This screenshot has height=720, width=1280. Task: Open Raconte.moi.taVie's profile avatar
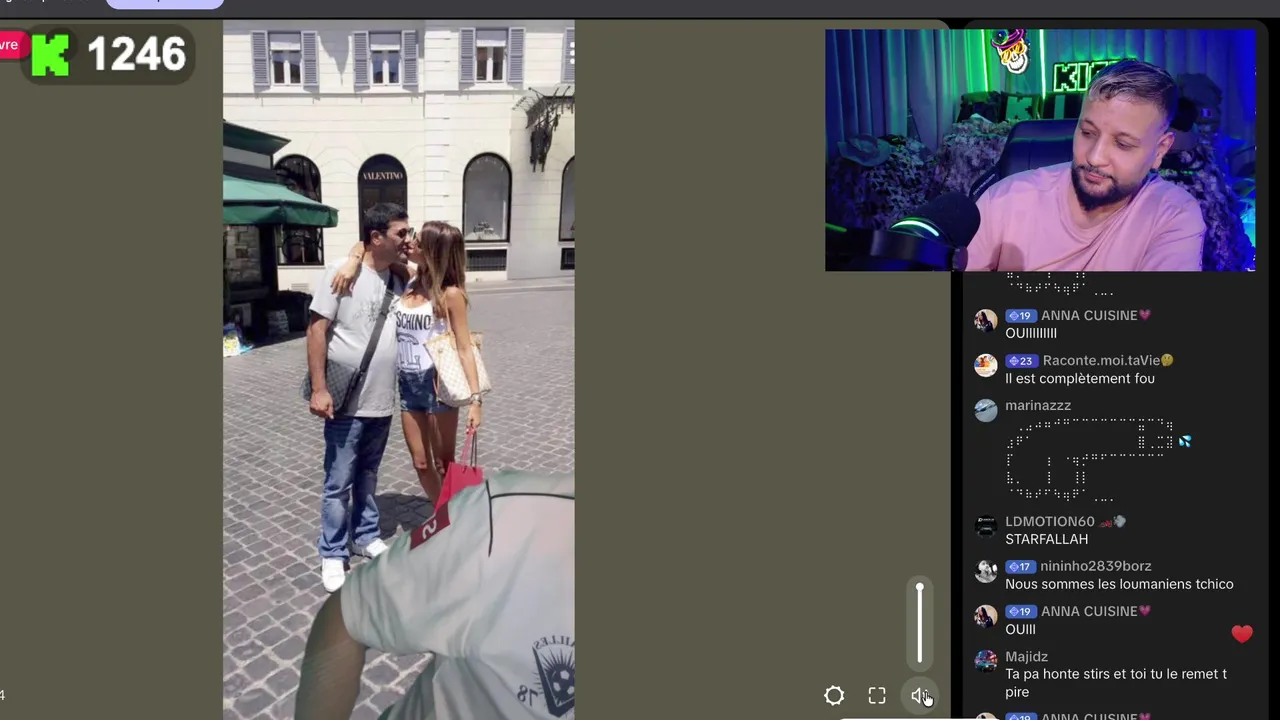pos(986,365)
